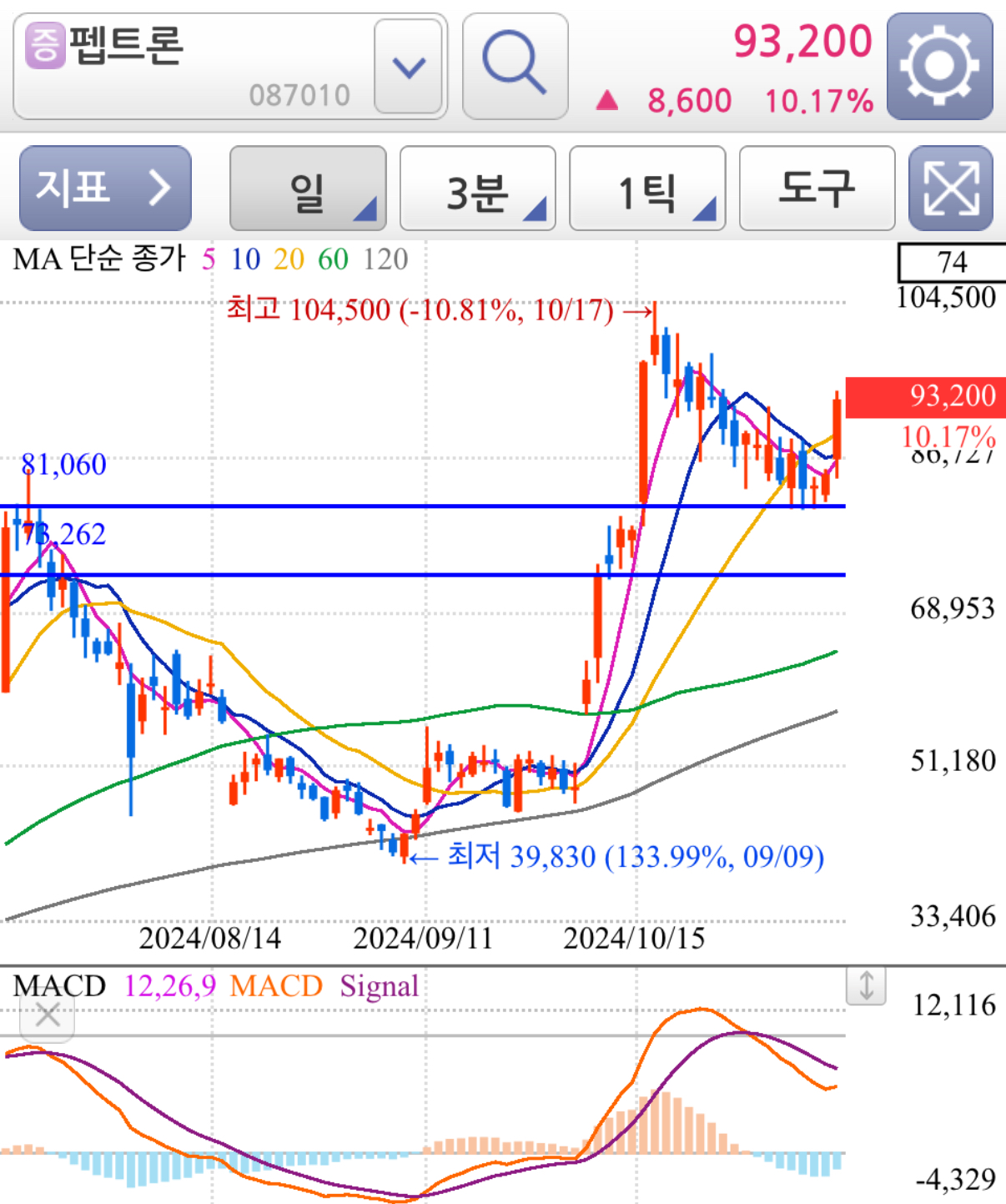Select MA 20 period label

point(289,259)
